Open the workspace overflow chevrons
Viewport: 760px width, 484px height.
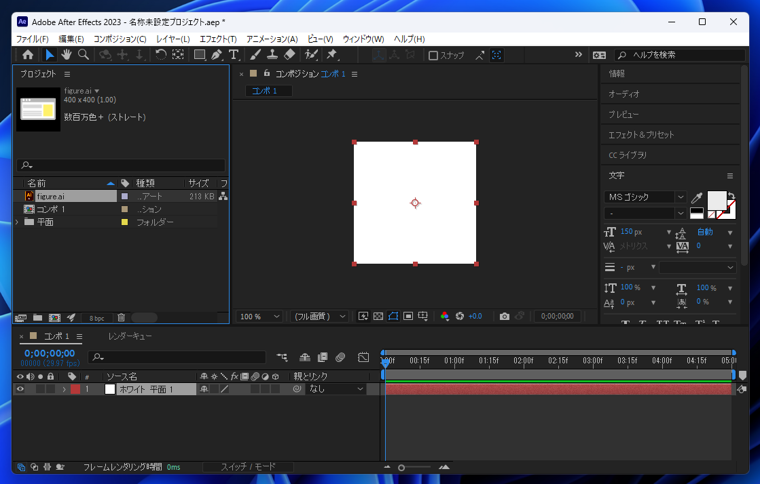point(578,55)
